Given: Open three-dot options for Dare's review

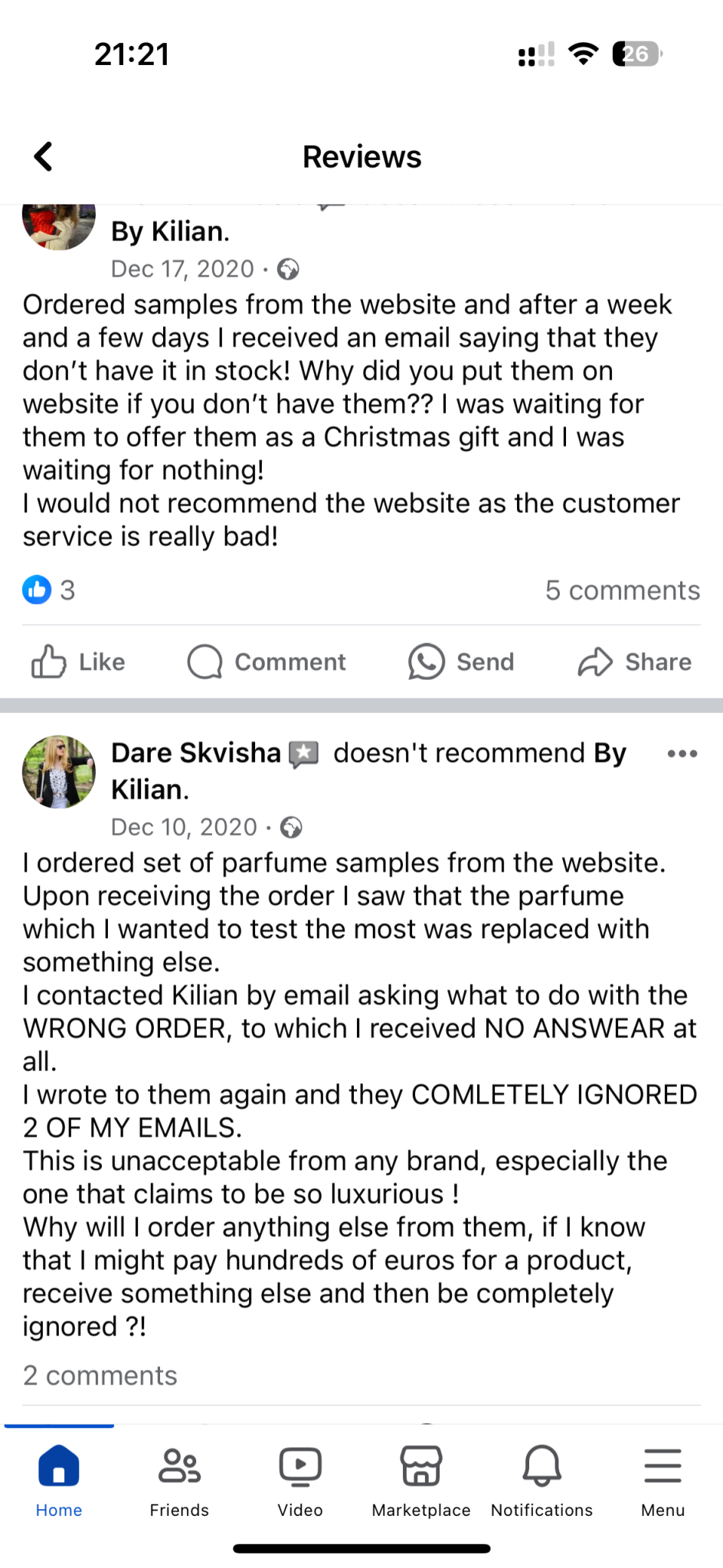Looking at the screenshot, I should (x=682, y=753).
